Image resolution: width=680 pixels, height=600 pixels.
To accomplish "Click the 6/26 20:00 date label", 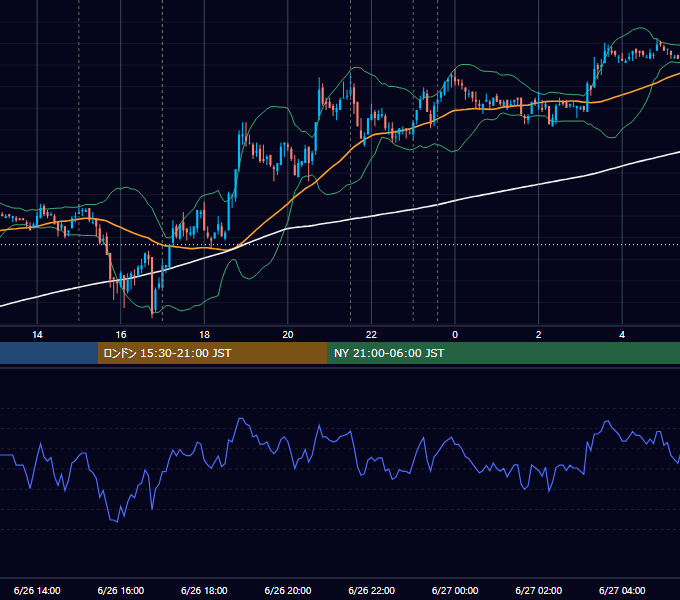I will tap(288, 590).
